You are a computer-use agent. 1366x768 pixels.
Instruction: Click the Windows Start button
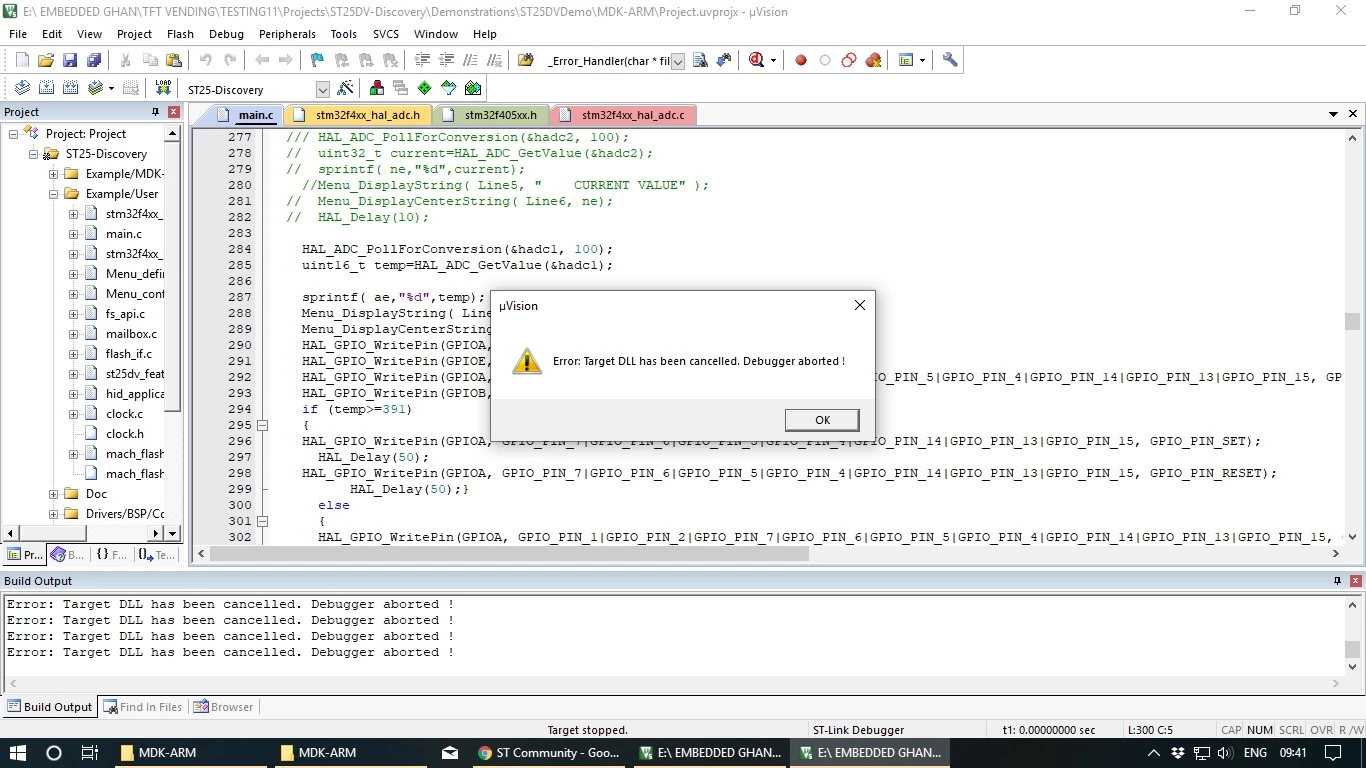[18, 753]
